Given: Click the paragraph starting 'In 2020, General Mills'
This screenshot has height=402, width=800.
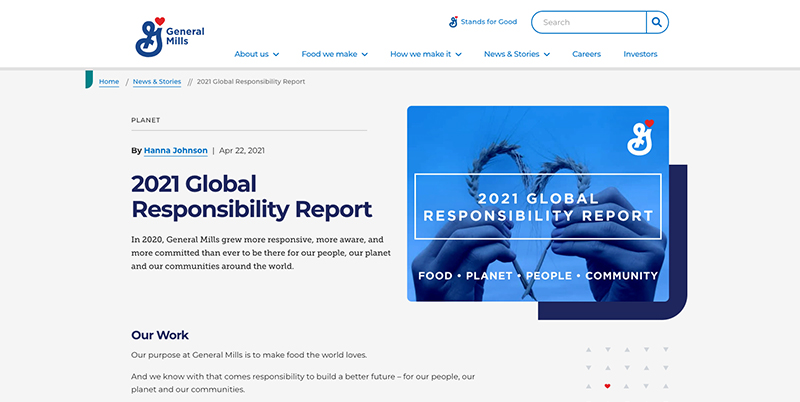Looking at the screenshot, I should (261, 253).
